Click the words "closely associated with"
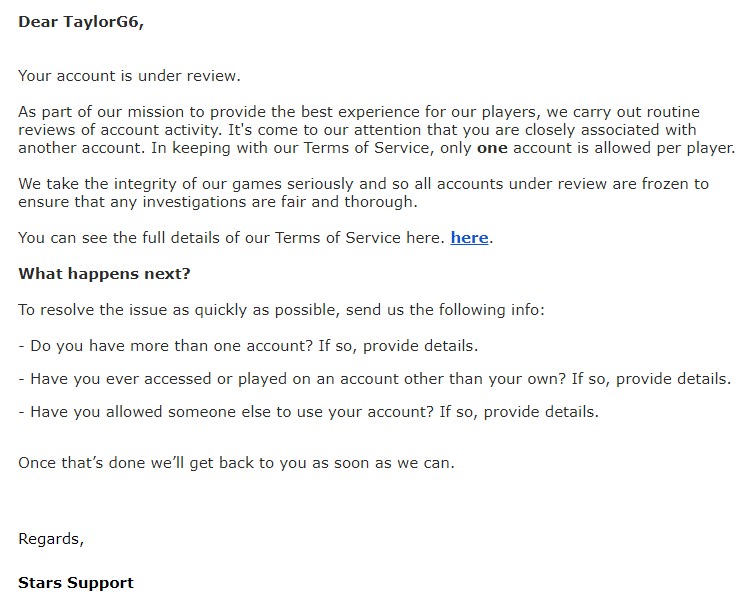Image resolution: width=745 pixels, height=602 pixels. pos(611,130)
